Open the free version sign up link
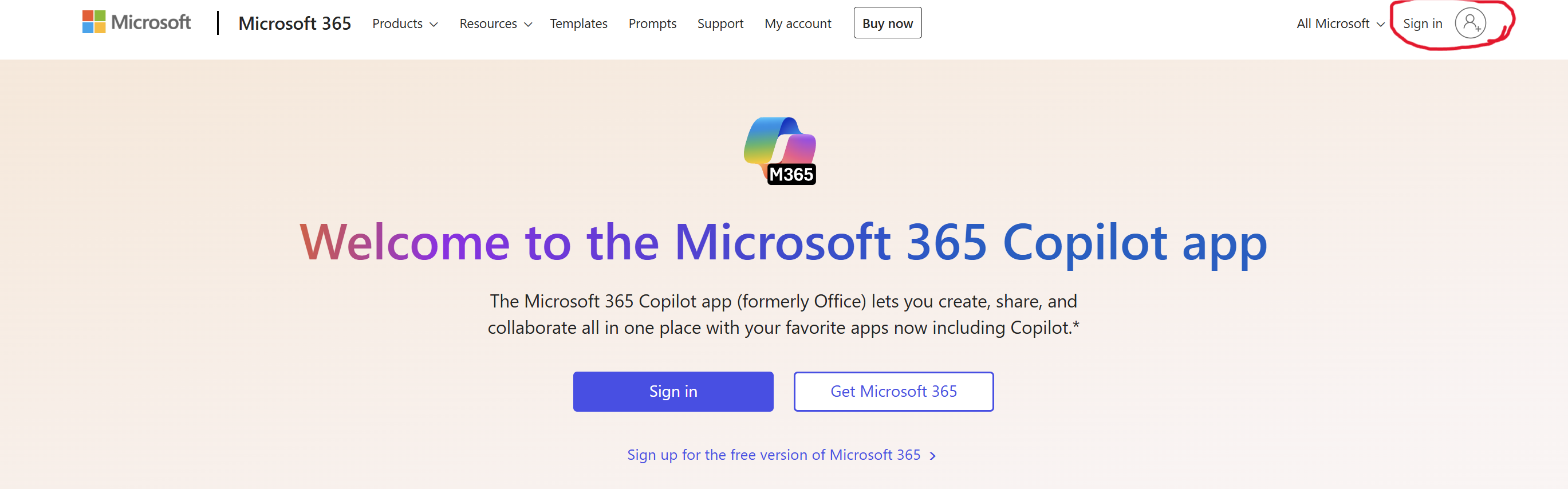The width and height of the screenshot is (1568, 489). [774, 455]
